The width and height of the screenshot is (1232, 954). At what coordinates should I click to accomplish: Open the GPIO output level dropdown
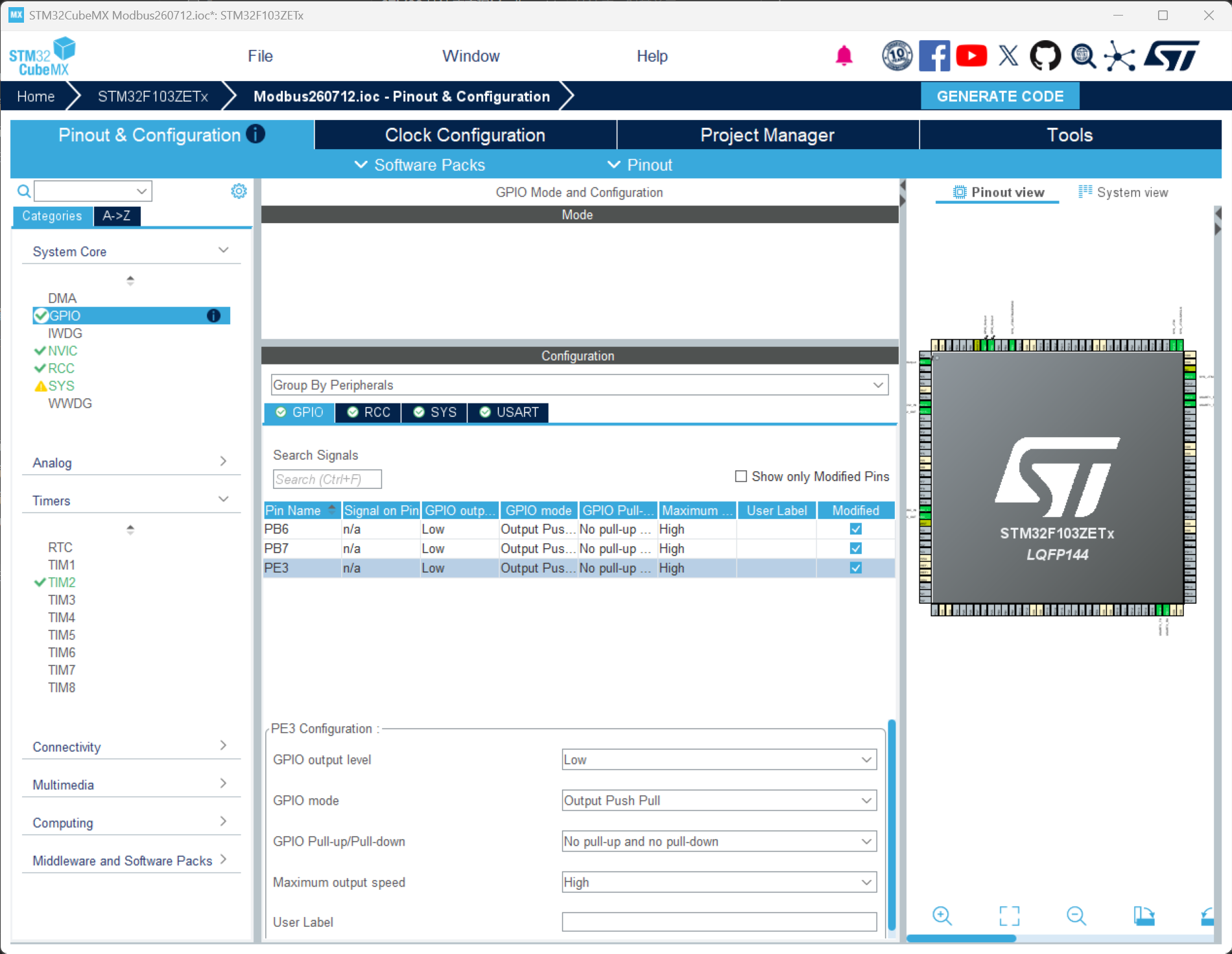719,759
